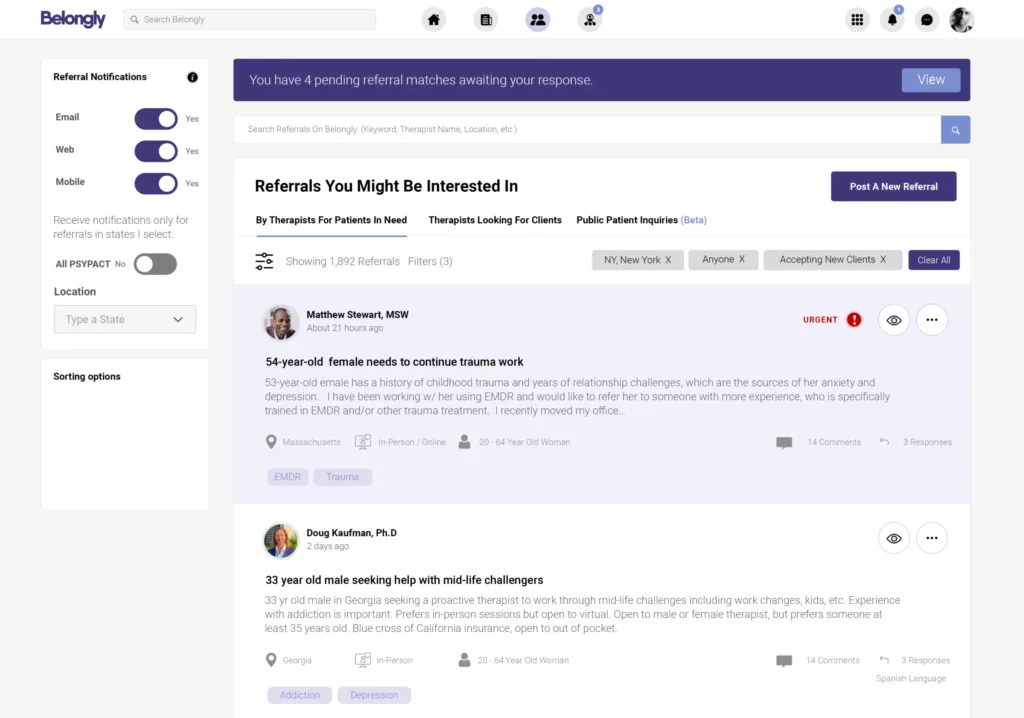Expand the Type a State dropdown
Viewport: 1024px width, 718px height.
[x=125, y=320]
